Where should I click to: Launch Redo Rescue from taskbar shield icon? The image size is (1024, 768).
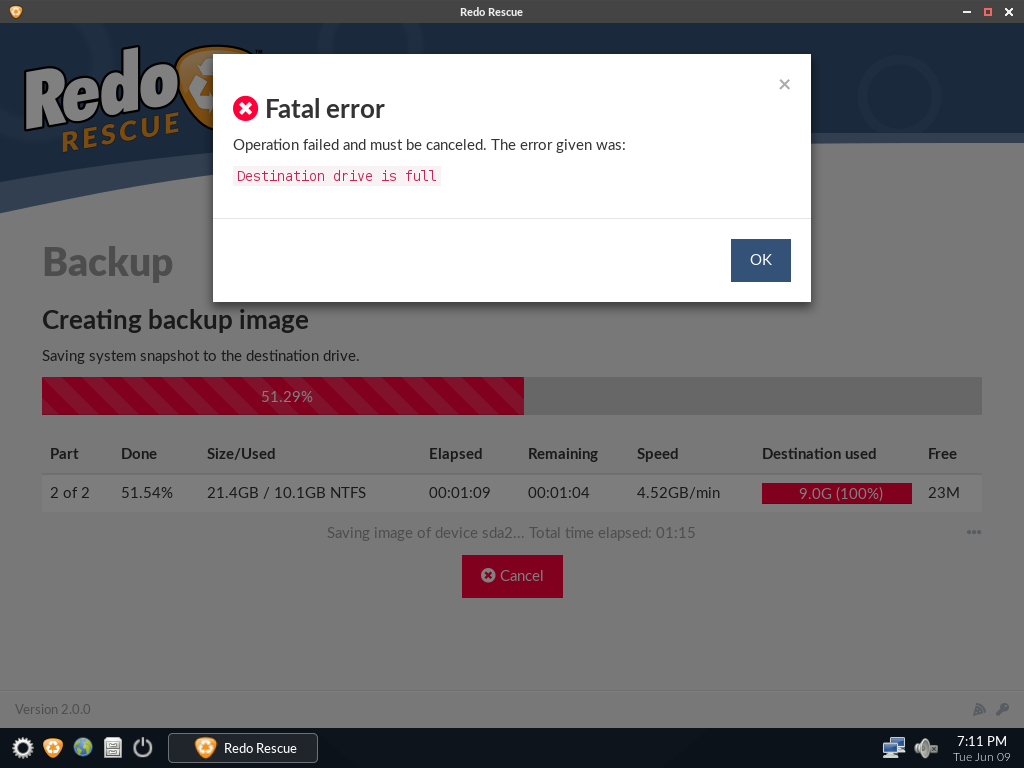coord(53,748)
